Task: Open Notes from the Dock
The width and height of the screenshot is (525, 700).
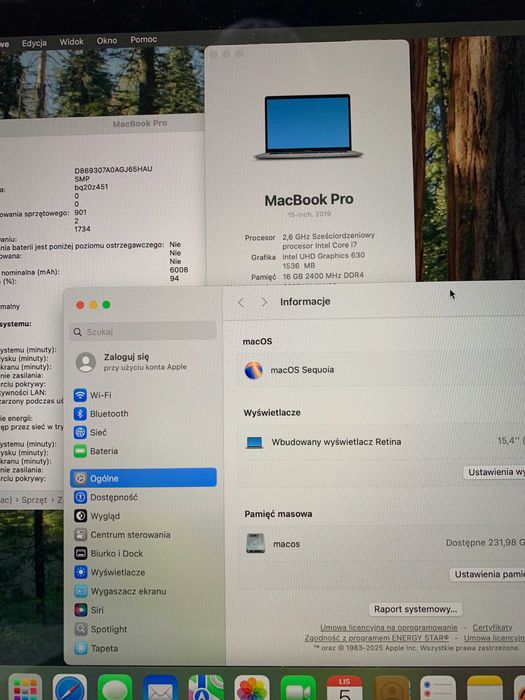Action: pos(484,688)
